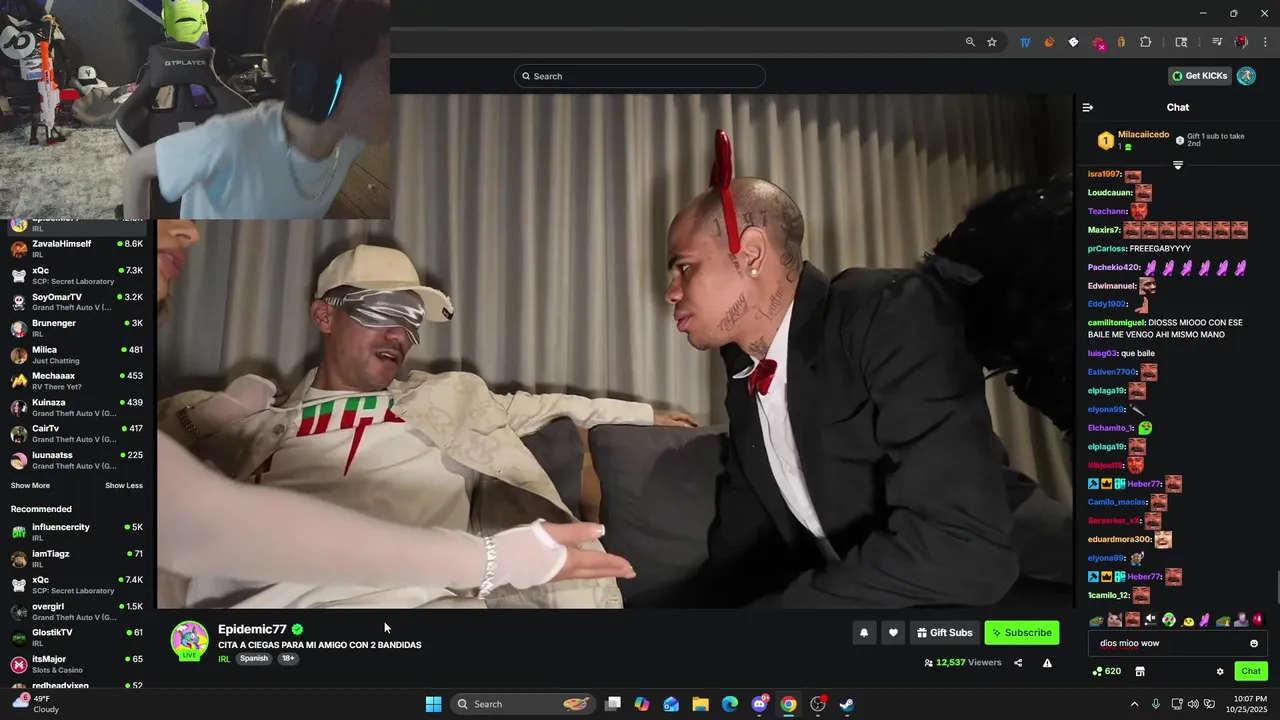Open OBS Studio from the taskbar

click(x=818, y=704)
